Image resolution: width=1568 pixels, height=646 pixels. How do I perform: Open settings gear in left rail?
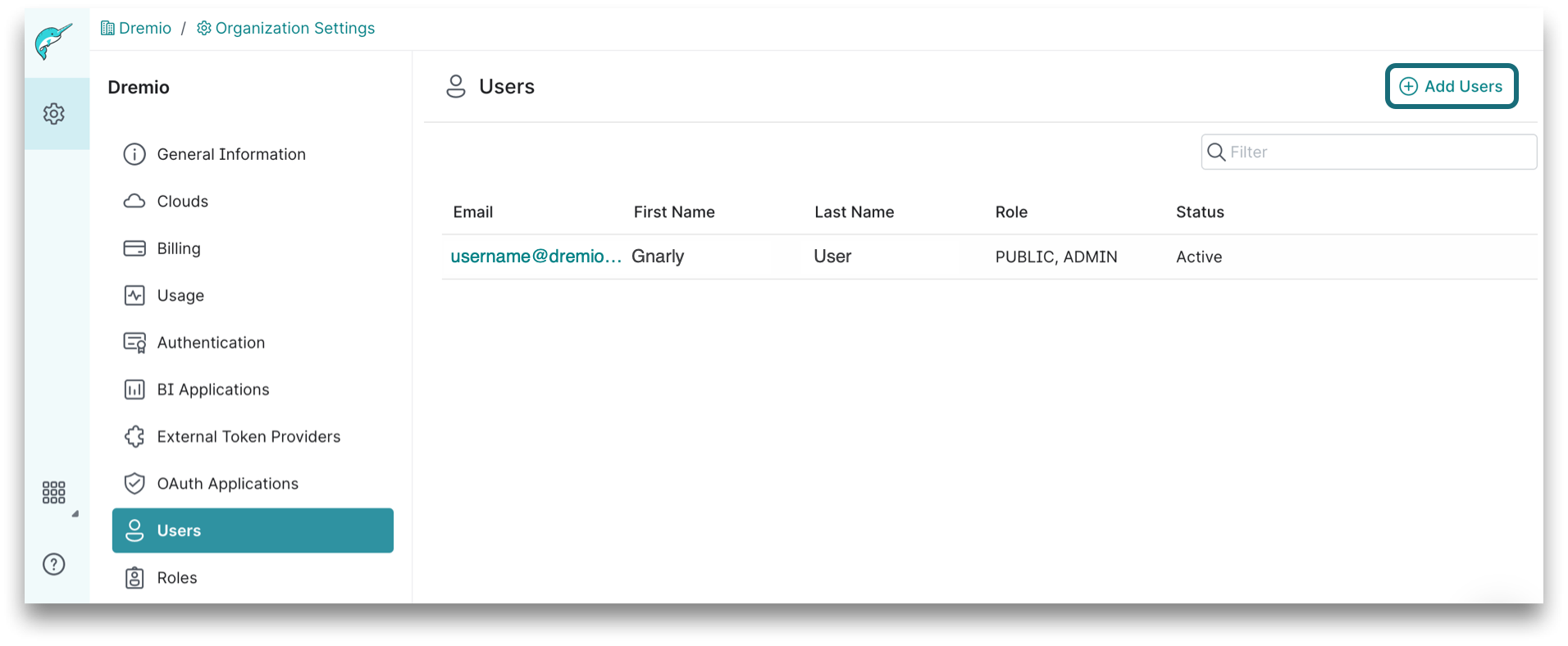[54, 114]
